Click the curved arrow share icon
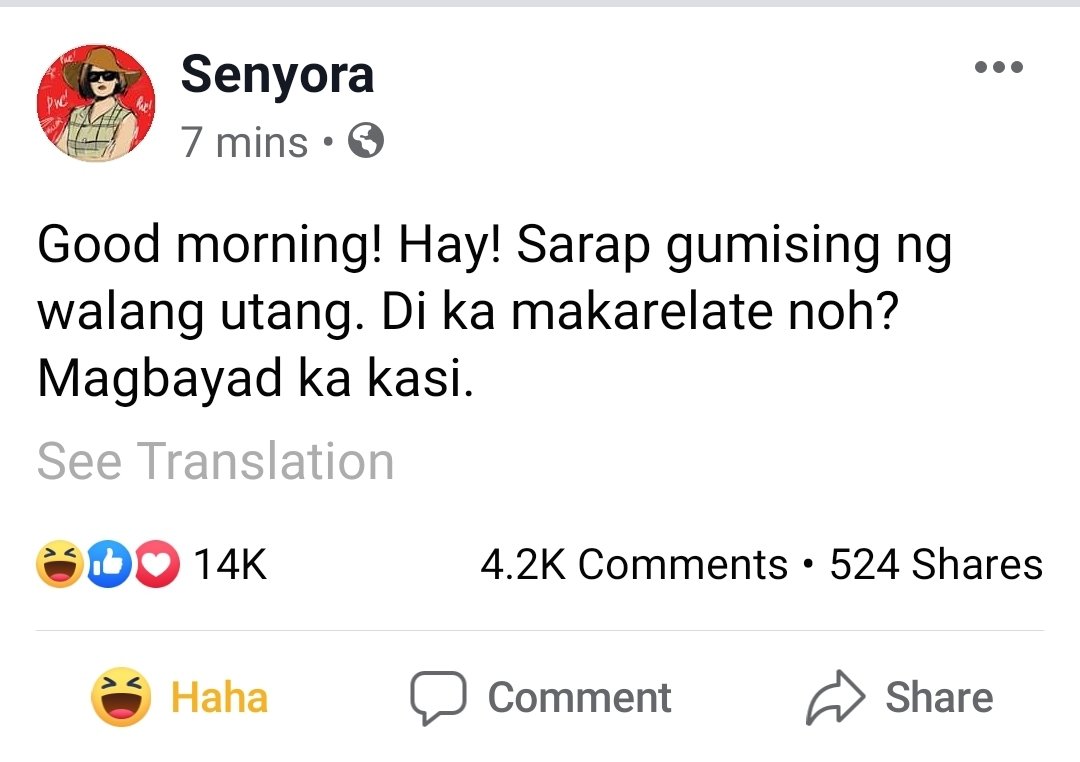This screenshot has height=762, width=1080. [835, 697]
